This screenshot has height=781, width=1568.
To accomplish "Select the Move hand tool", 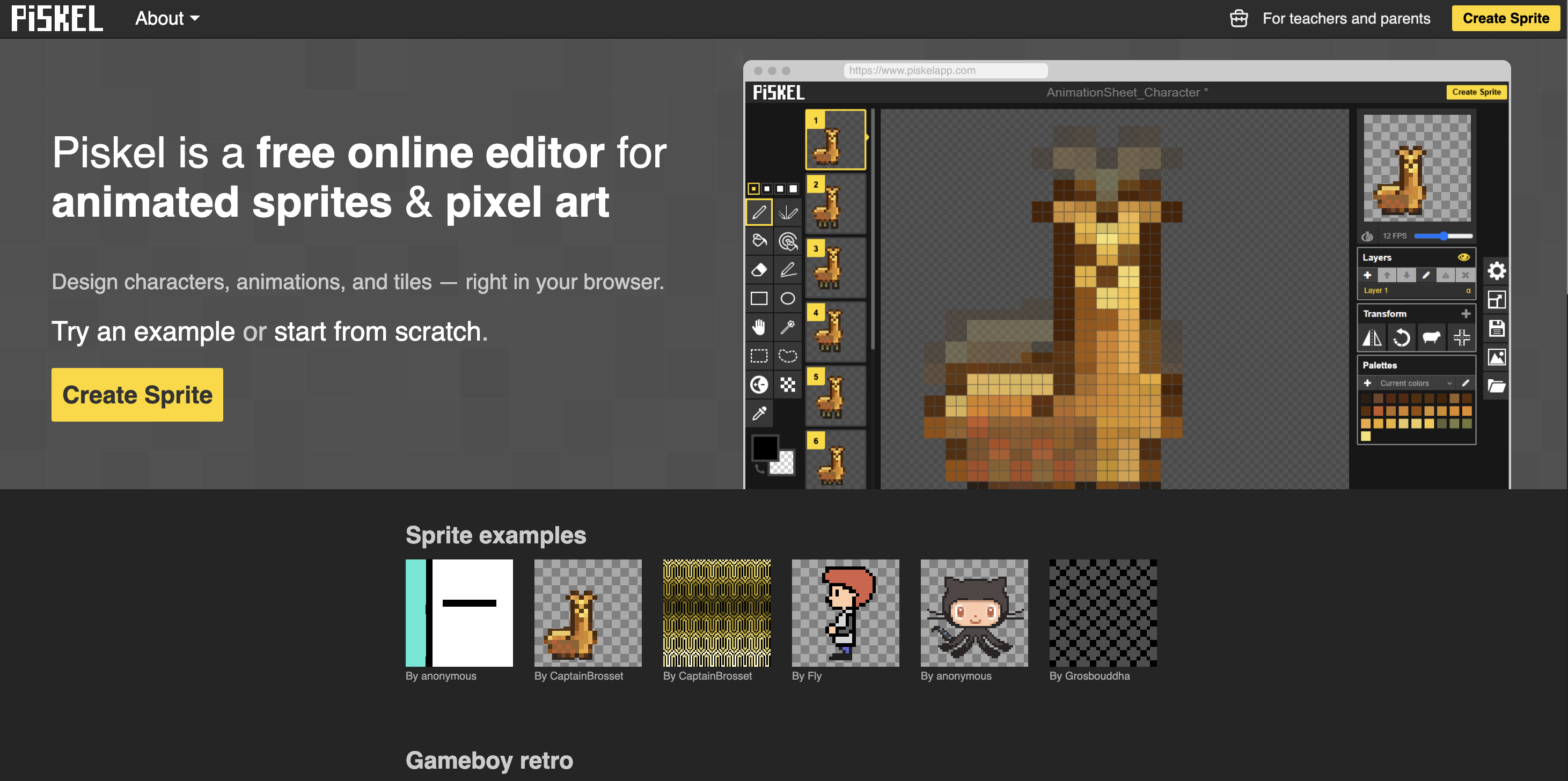I will (x=758, y=327).
